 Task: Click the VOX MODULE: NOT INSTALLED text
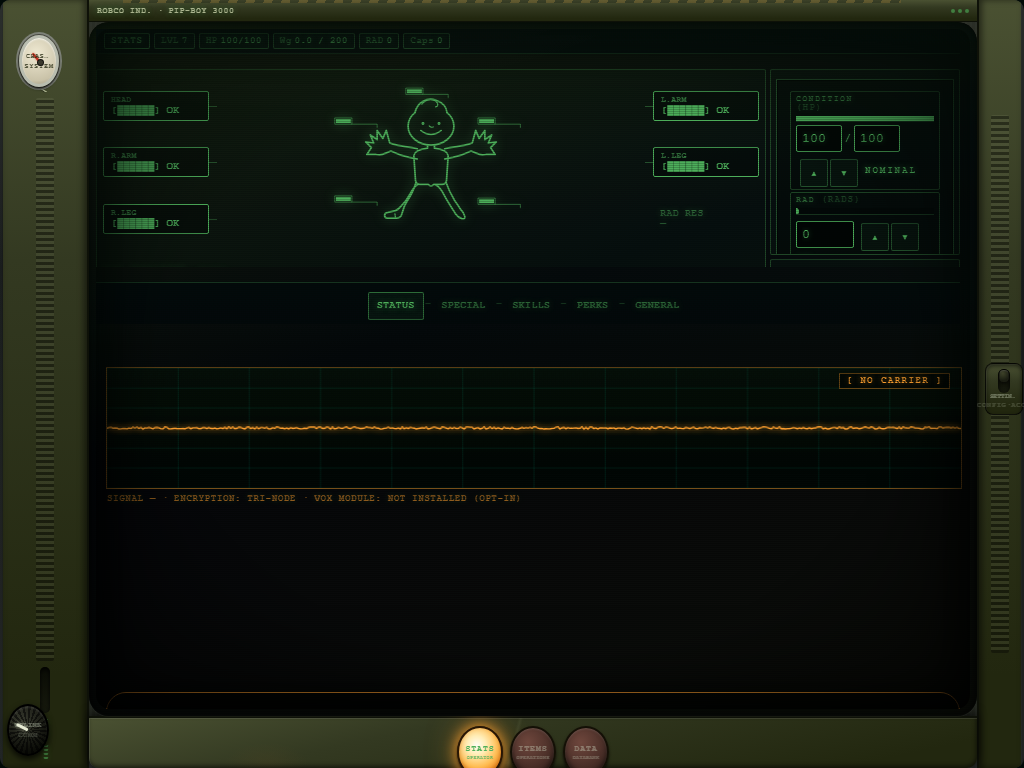[x=417, y=498]
